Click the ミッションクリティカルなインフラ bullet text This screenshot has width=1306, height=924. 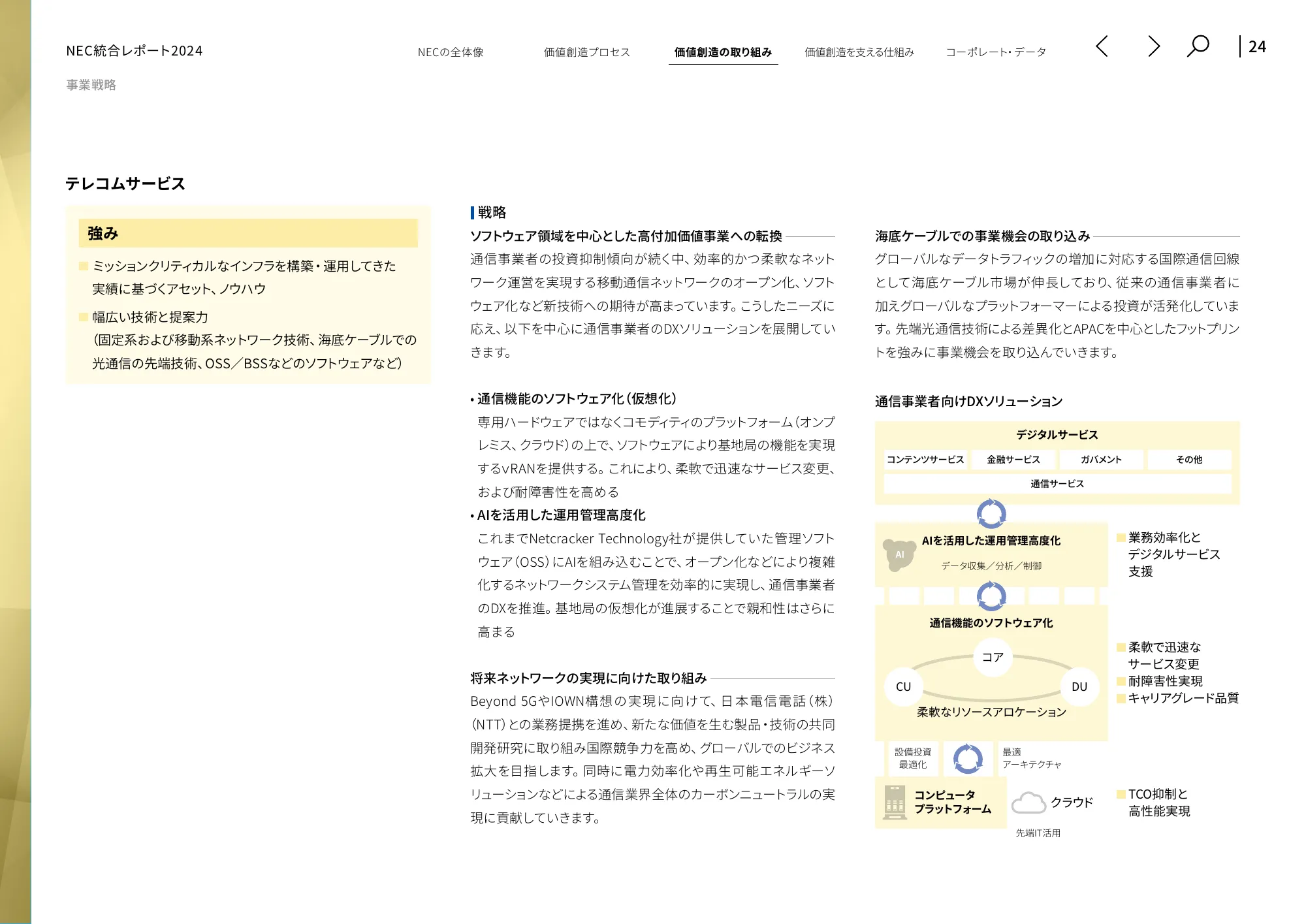(244, 278)
